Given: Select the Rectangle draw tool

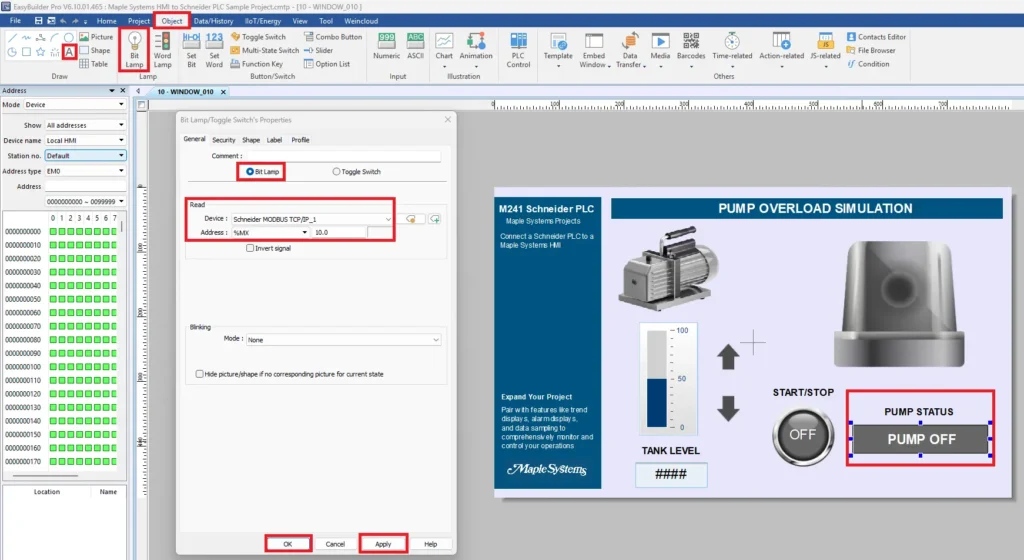Looking at the screenshot, I should click(26, 52).
